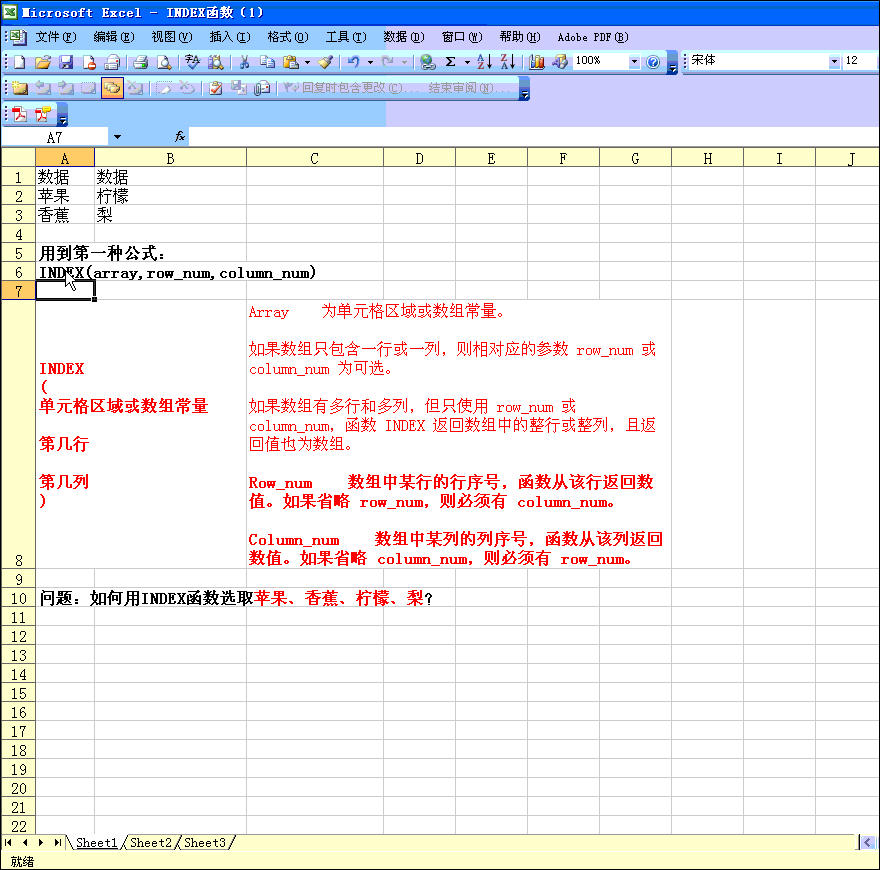
Task: Open the Chart Wizard icon
Action: (538, 62)
